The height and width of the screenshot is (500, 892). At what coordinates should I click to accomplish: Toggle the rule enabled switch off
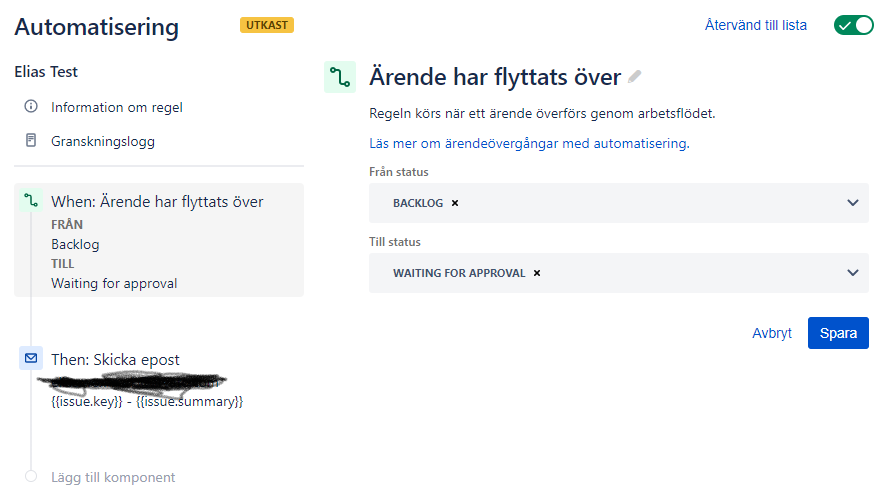point(853,25)
